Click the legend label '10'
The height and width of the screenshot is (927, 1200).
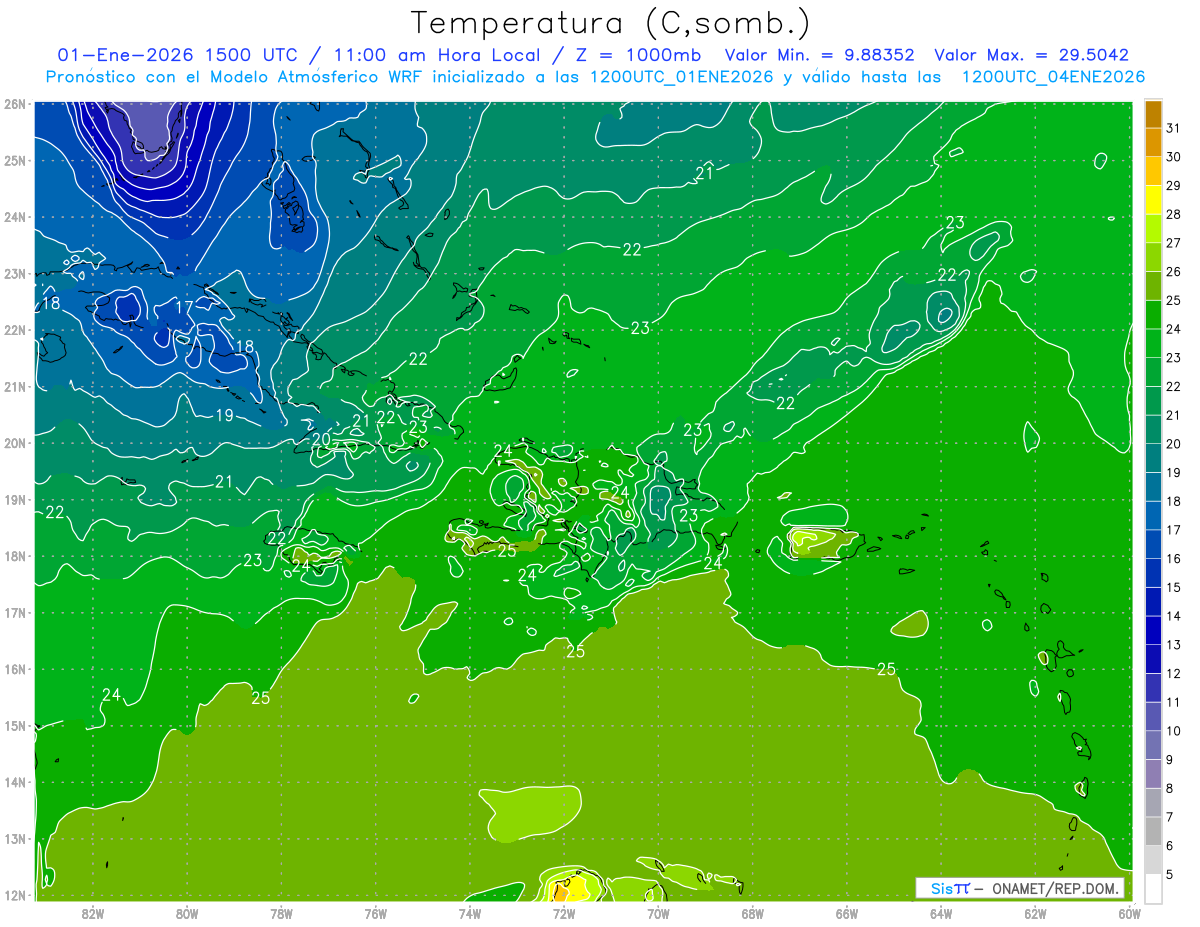1173,731
